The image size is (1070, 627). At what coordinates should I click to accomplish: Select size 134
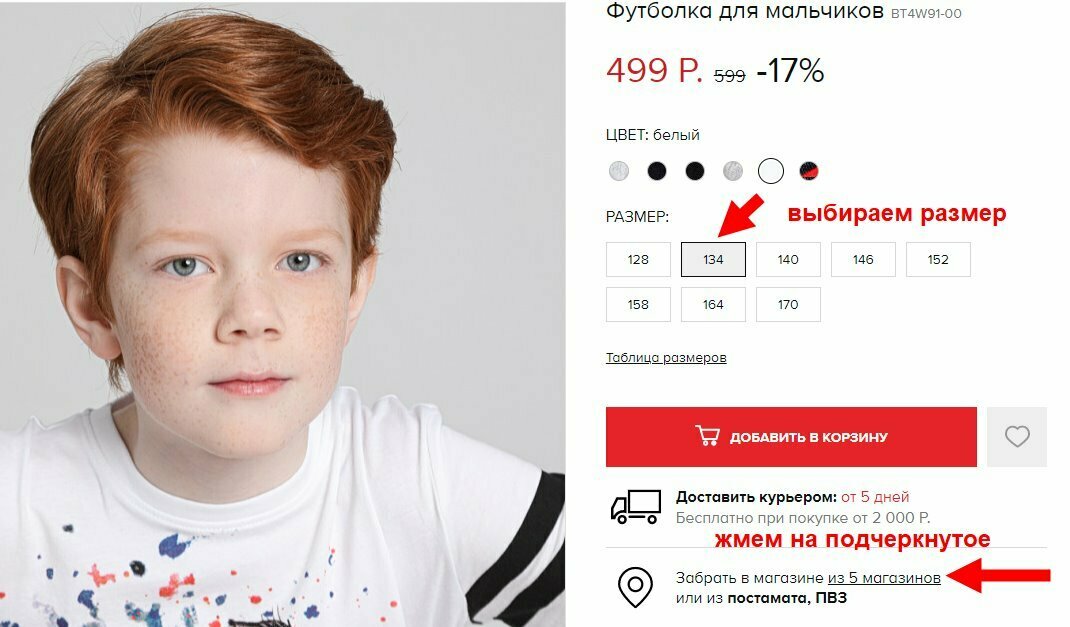tap(713, 259)
